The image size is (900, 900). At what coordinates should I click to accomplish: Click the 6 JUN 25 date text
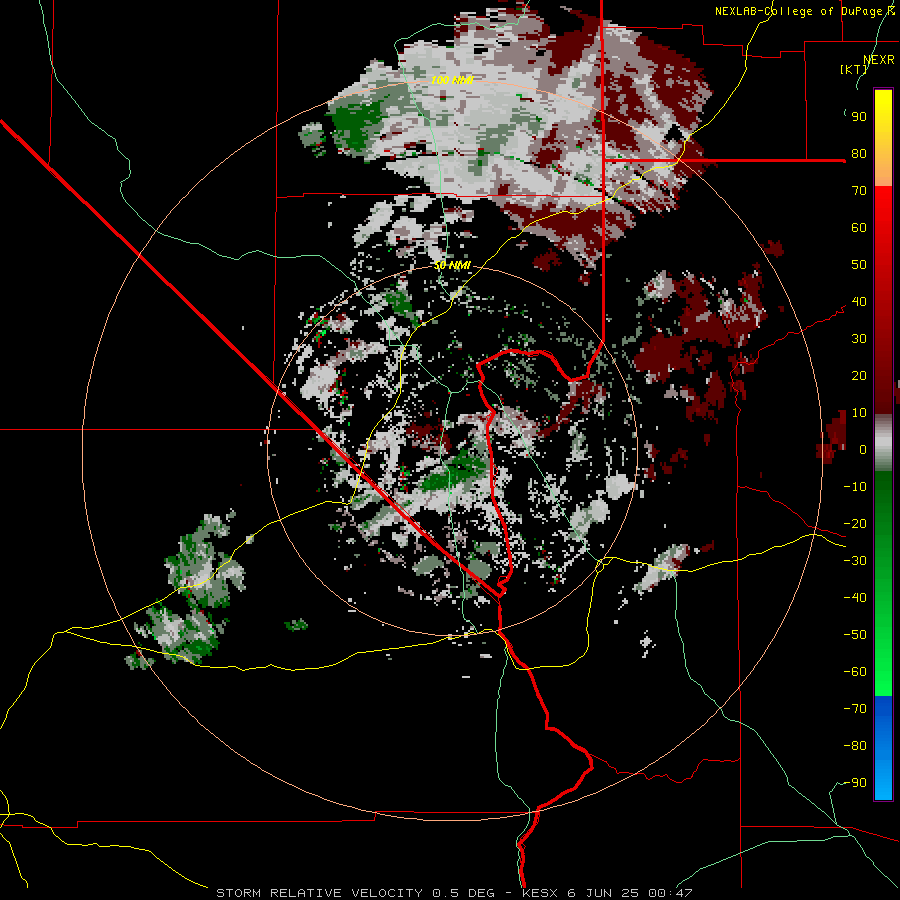(x=603, y=893)
